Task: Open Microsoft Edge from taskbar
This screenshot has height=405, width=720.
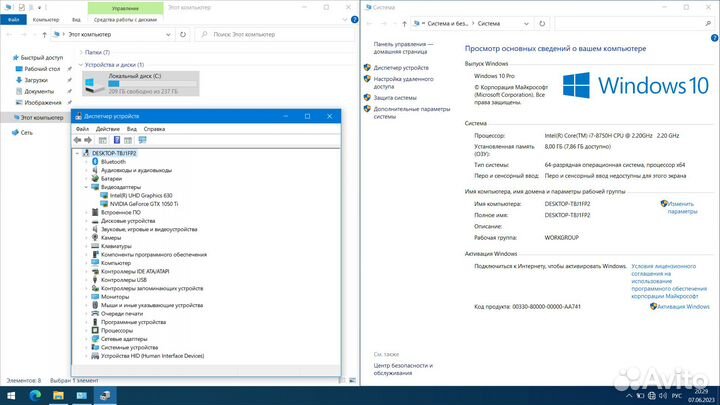Action: coord(35,395)
